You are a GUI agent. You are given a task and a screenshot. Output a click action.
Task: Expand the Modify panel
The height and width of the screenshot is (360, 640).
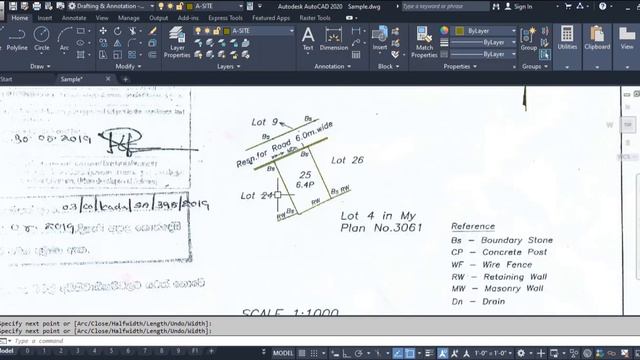(128, 67)
